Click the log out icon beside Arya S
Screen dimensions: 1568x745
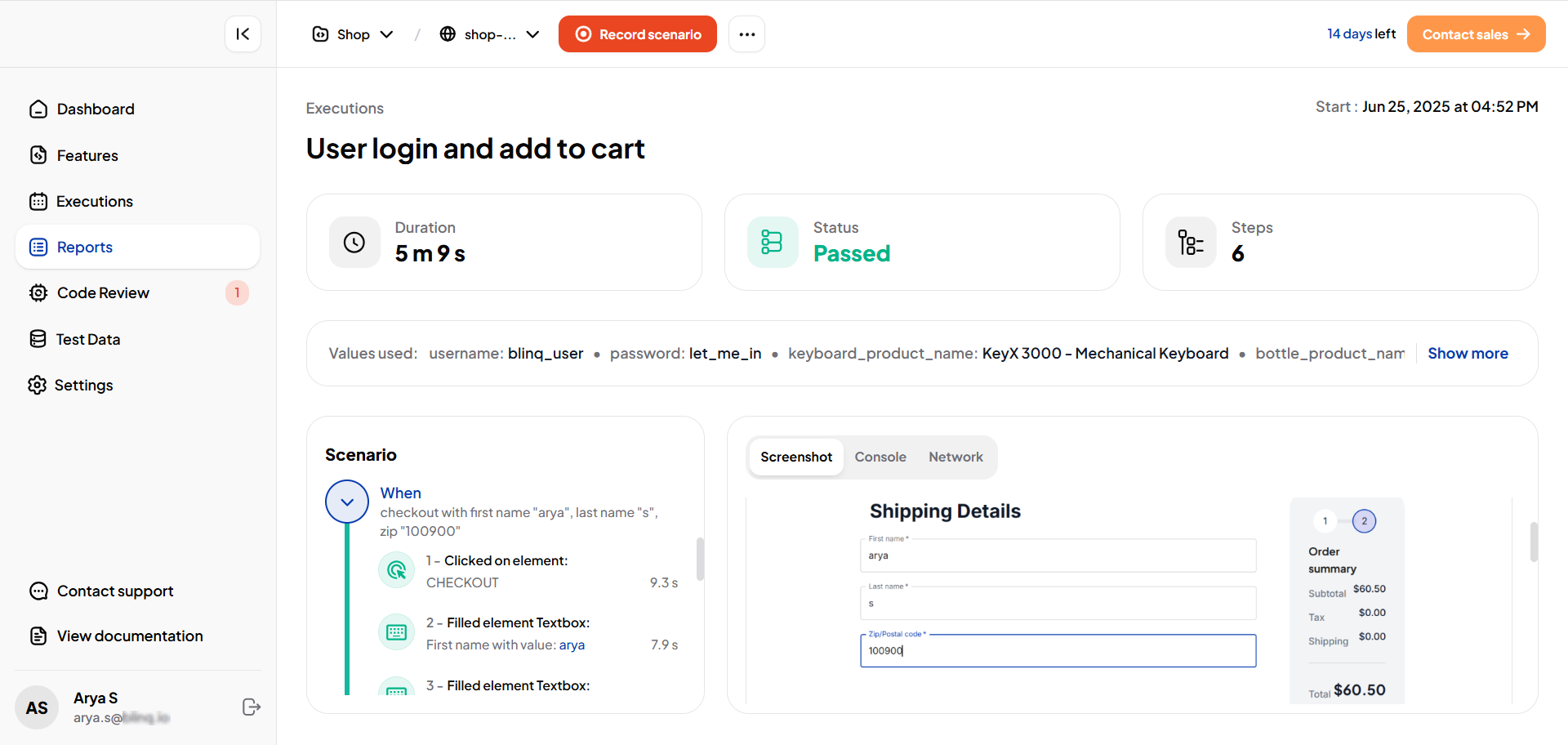click(x=252, y=707)
